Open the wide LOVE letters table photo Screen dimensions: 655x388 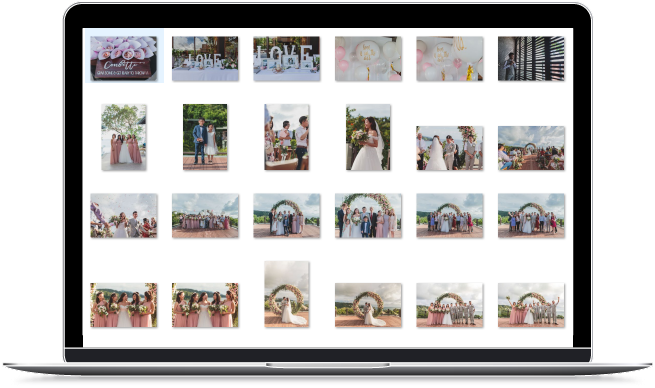pos(205,58)
